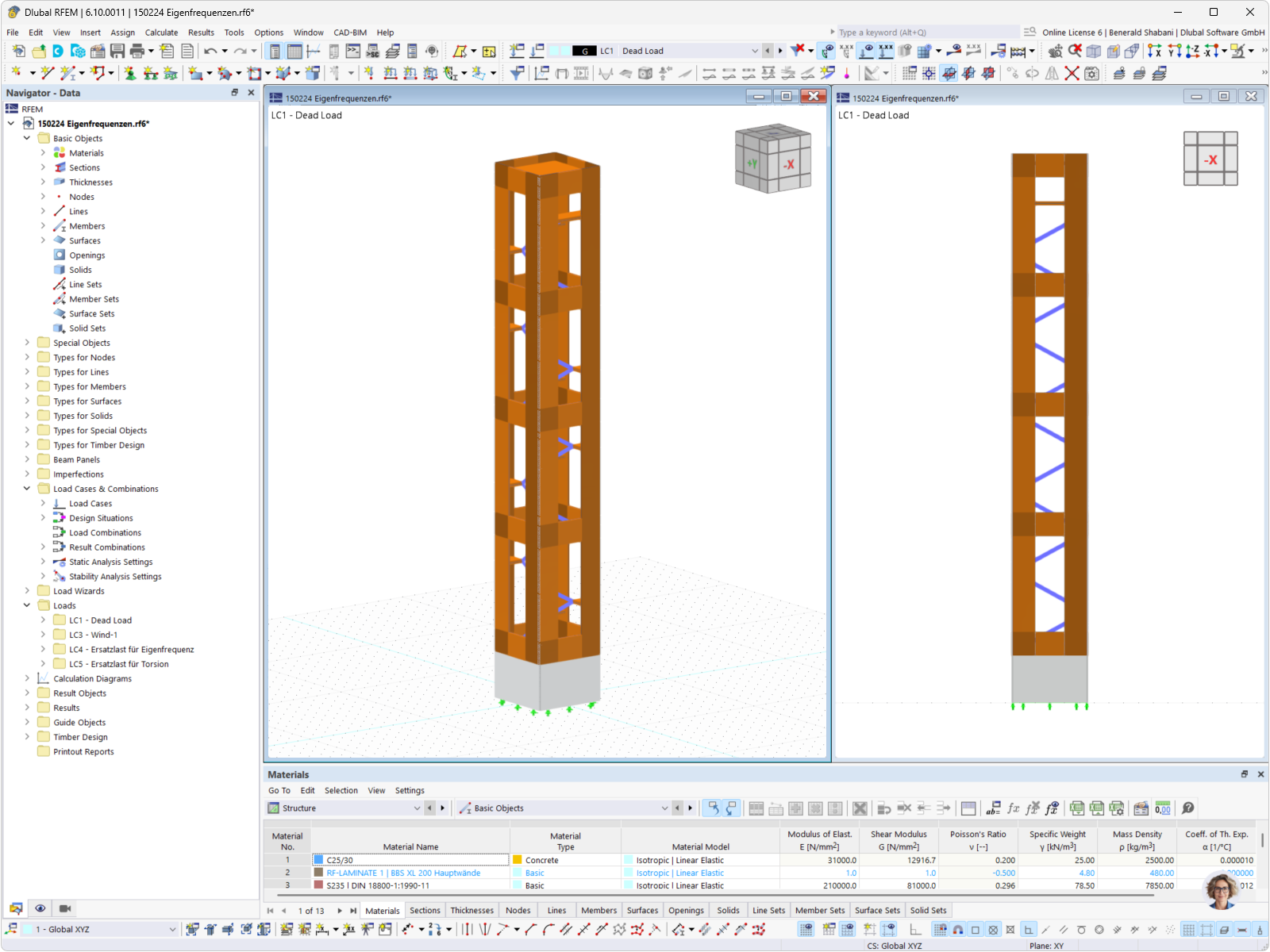Viewport: 1270px width, 952px height.
Task: Toggle the camera icon next to the eye
Action: (64, 908)
